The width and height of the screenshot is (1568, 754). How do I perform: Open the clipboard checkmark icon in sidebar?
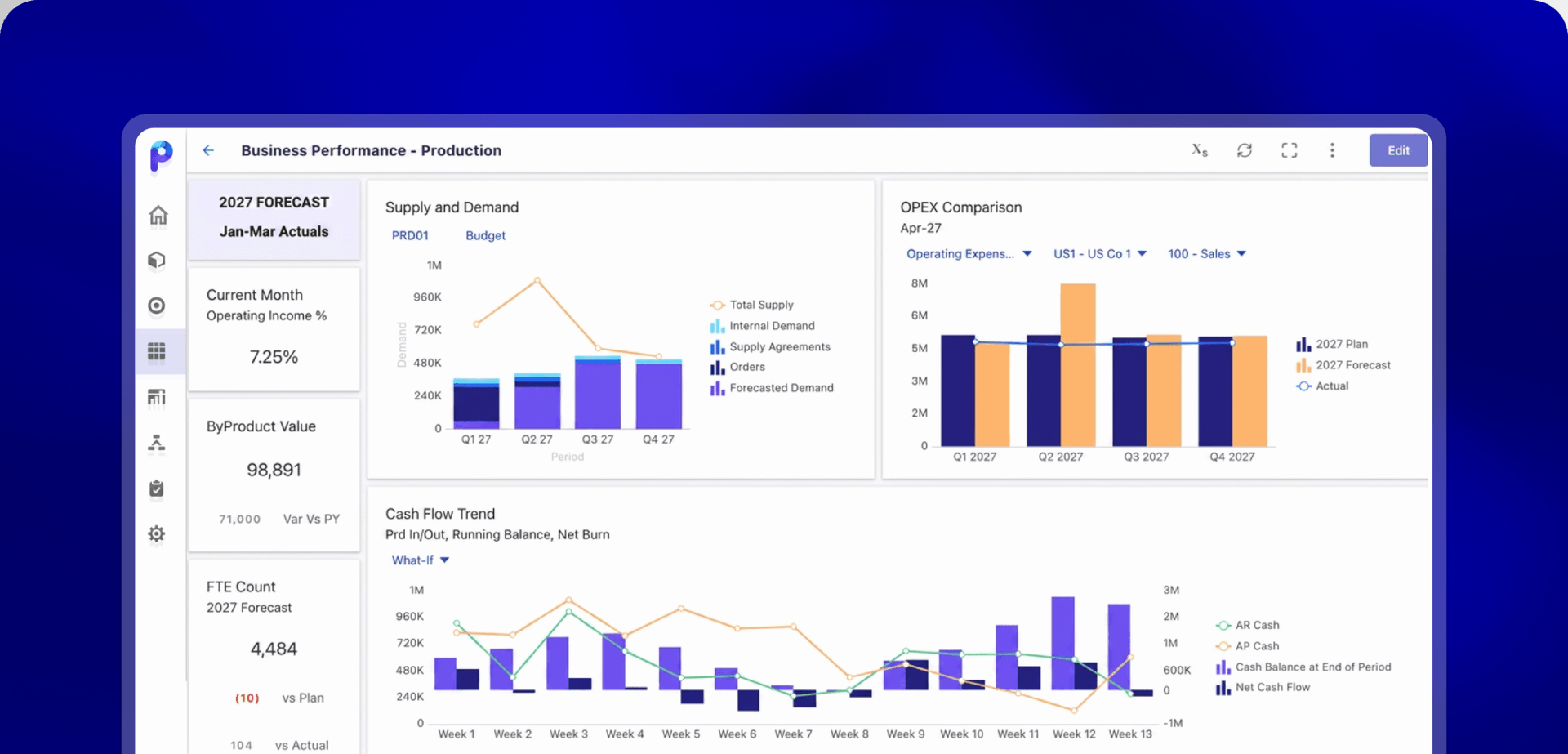pos(157,489)
